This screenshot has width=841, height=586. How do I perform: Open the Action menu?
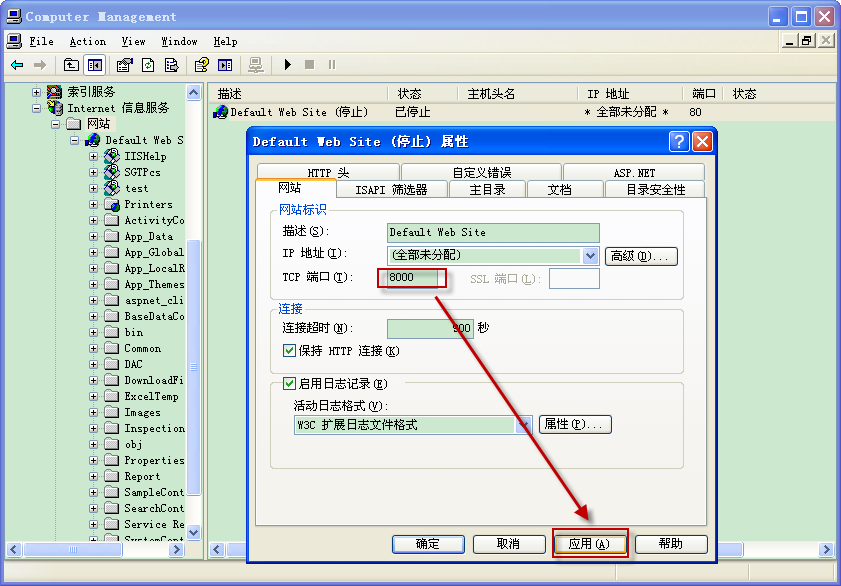[87, 41]
